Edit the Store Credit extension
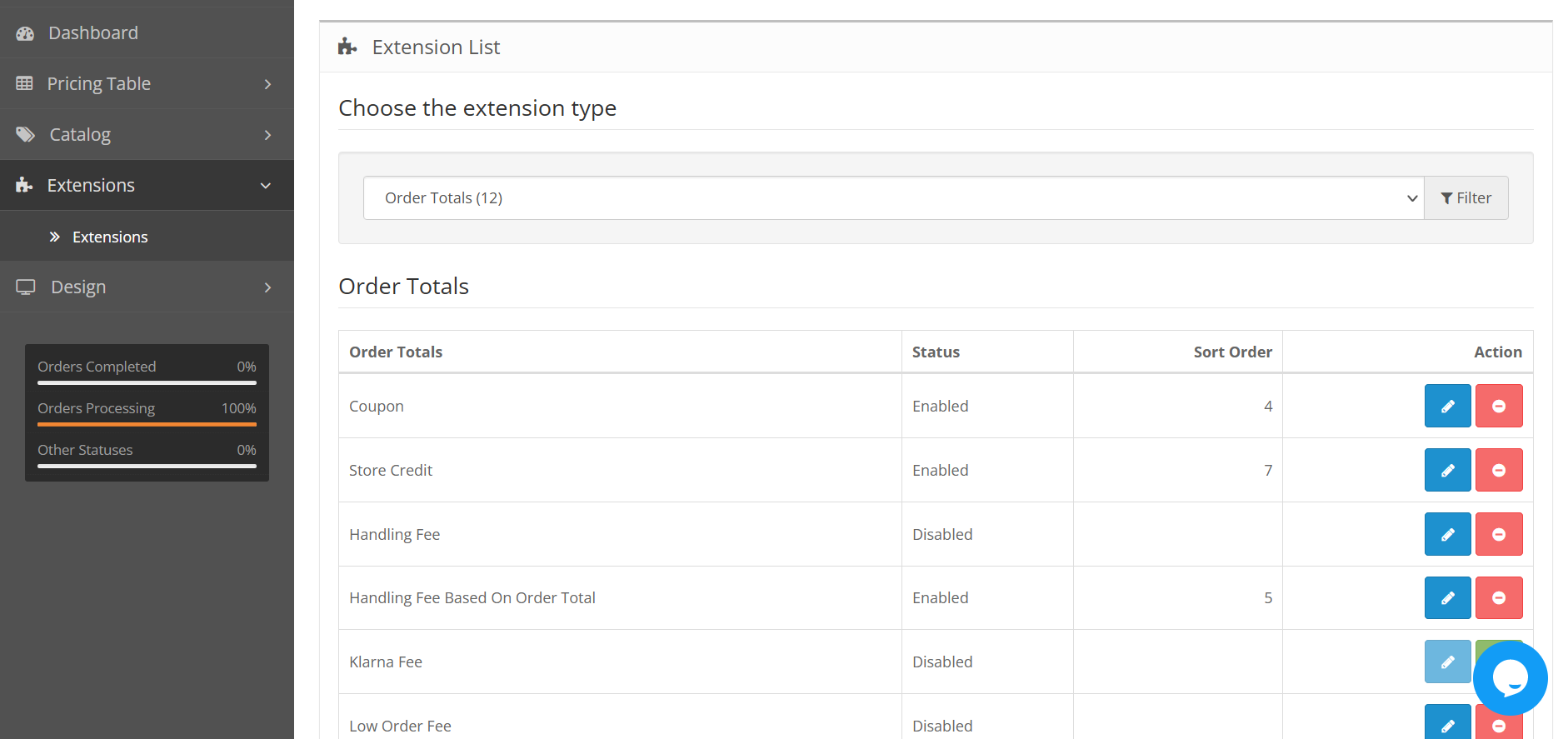The width and height of the screenshot is (1568, 739). tap(1447, 470)
